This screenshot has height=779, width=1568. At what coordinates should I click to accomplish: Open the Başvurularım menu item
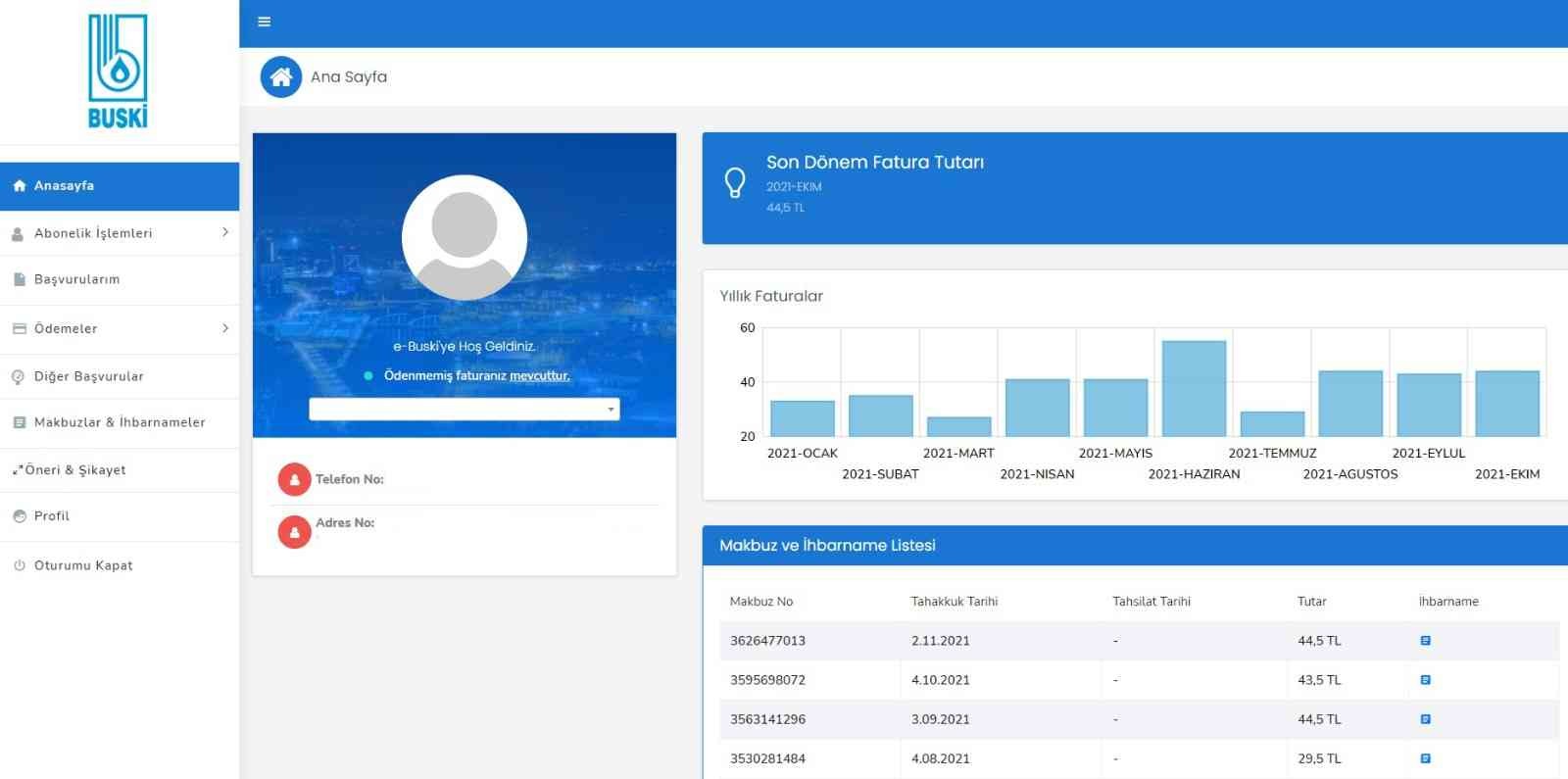pyautogui.click(x=76, y=279)
